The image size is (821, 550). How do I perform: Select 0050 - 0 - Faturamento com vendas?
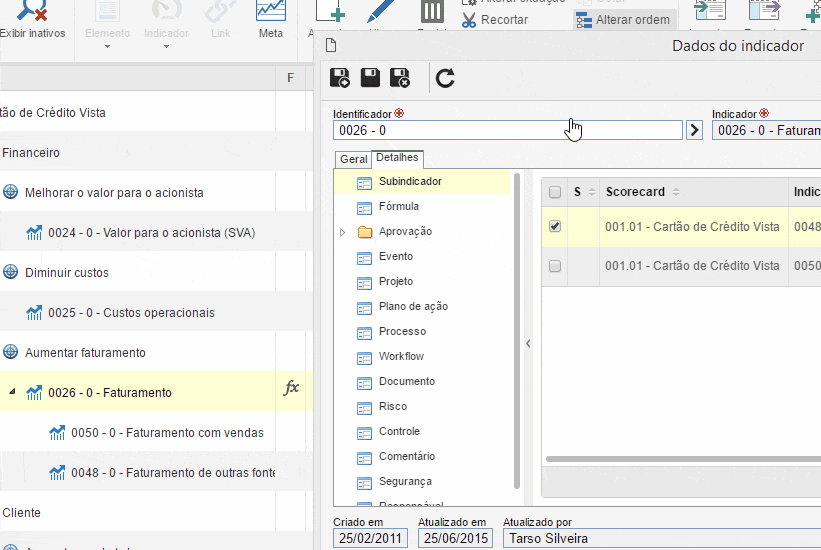(168, 433)
